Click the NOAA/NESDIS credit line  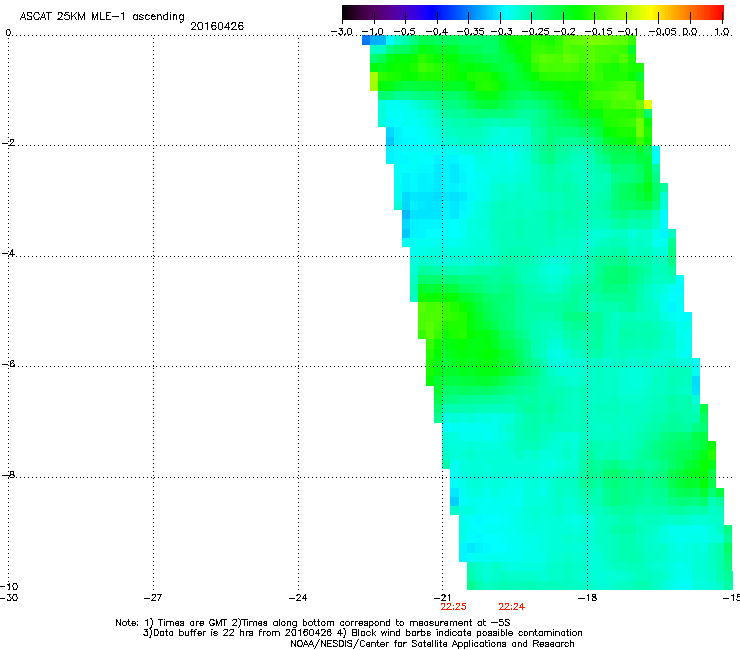click(x=432, y=644)
